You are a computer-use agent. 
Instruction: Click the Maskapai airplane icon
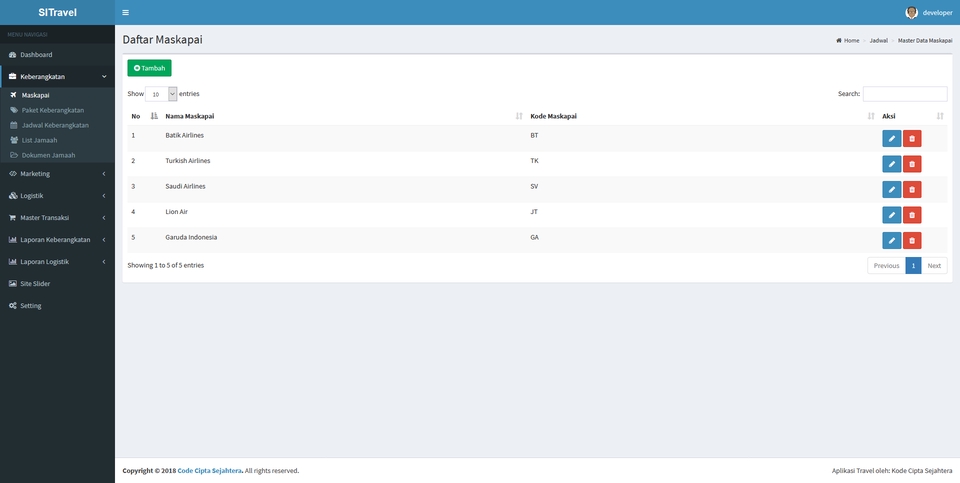[x=13, y=95]
